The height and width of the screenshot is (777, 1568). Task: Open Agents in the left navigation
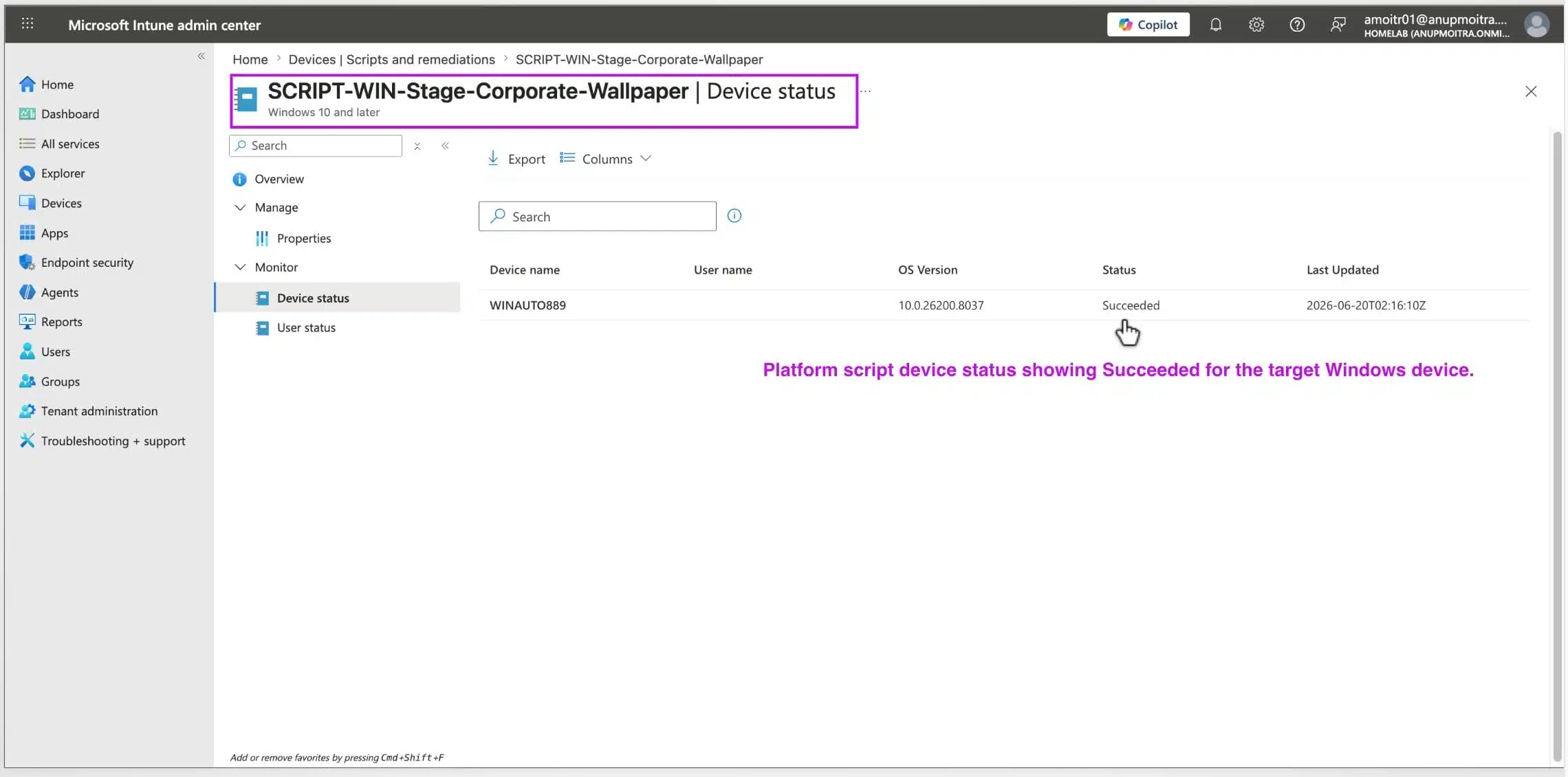coord(49,292)
